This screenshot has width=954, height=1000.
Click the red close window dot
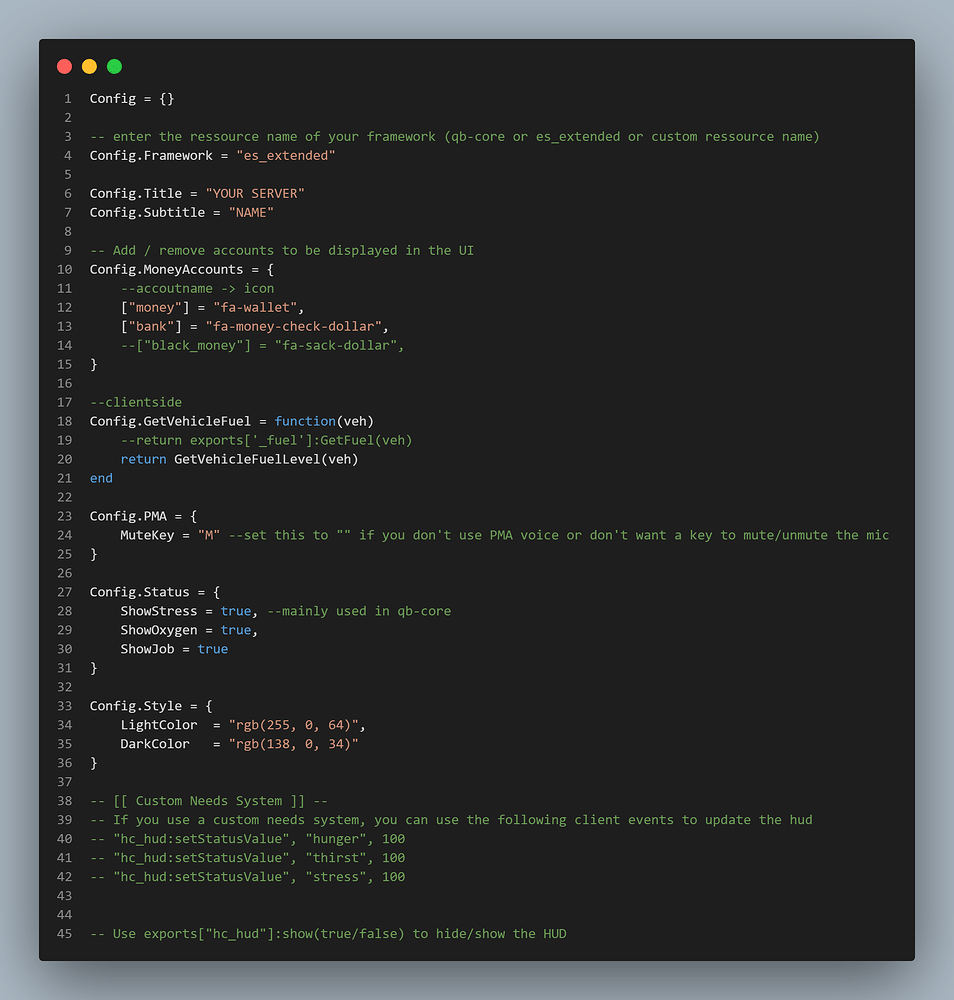tap(64, 66)
